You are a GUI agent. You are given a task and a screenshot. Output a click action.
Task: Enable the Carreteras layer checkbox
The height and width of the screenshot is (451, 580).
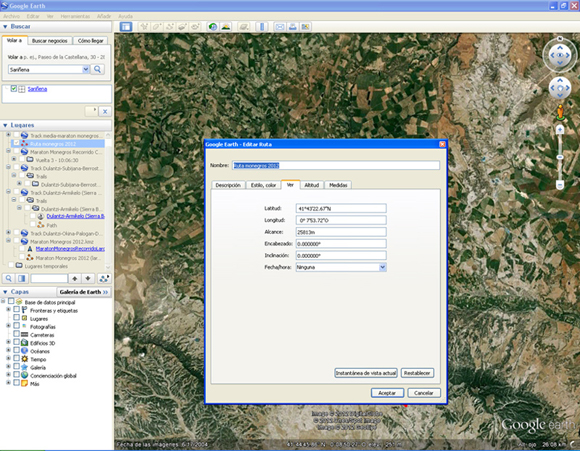(17, 334)
